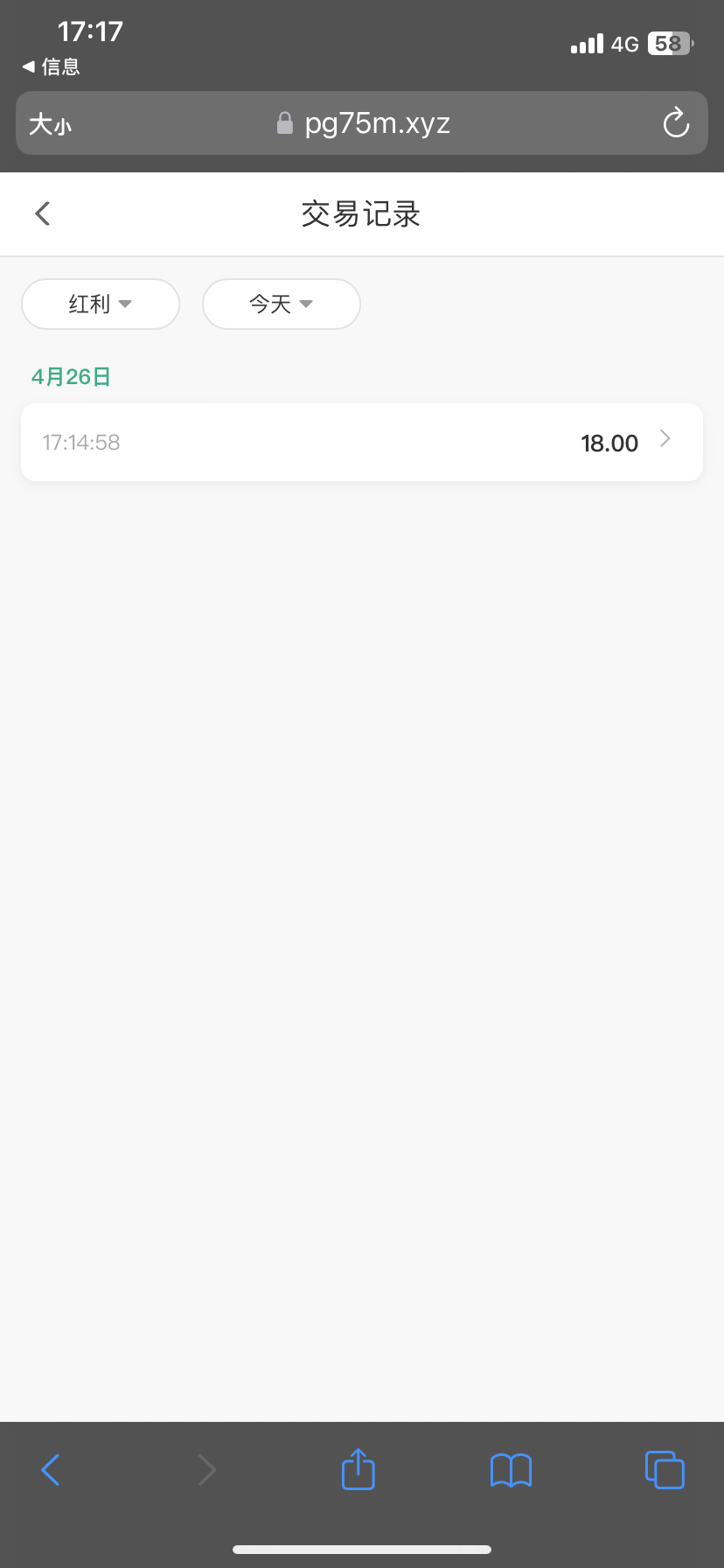Viewport: 724px width, 1568px height.
Task: Tap the home indicator bar
Action: coord(362,1550)
